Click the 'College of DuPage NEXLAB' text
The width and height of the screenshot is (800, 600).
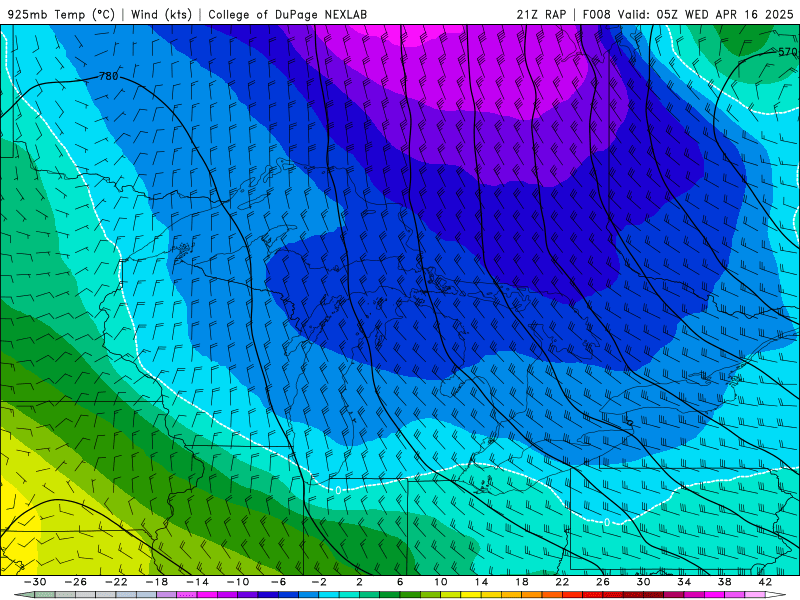[287, 14]
